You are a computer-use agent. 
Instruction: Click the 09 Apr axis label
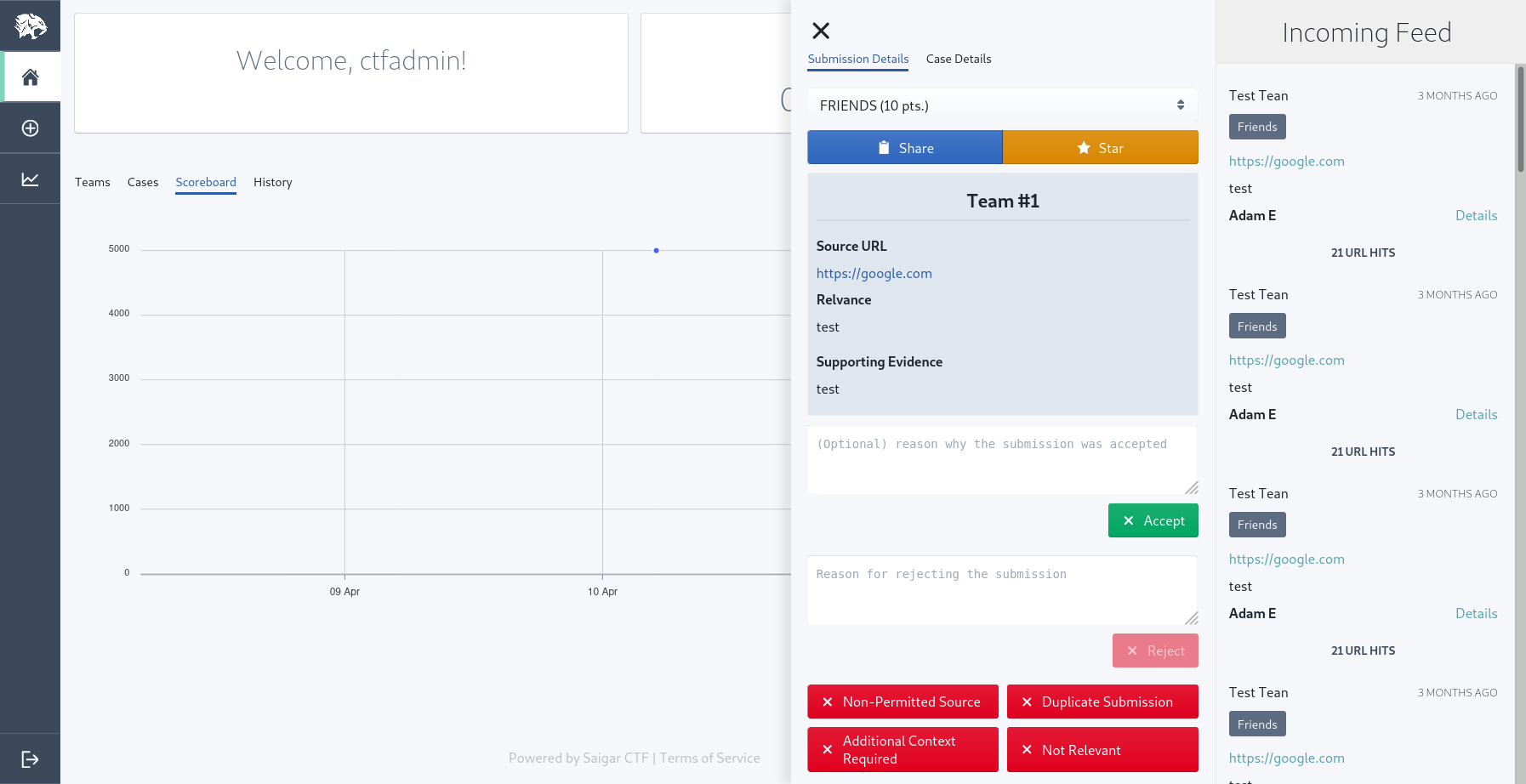pyautogui.click(x=344, y=591)
